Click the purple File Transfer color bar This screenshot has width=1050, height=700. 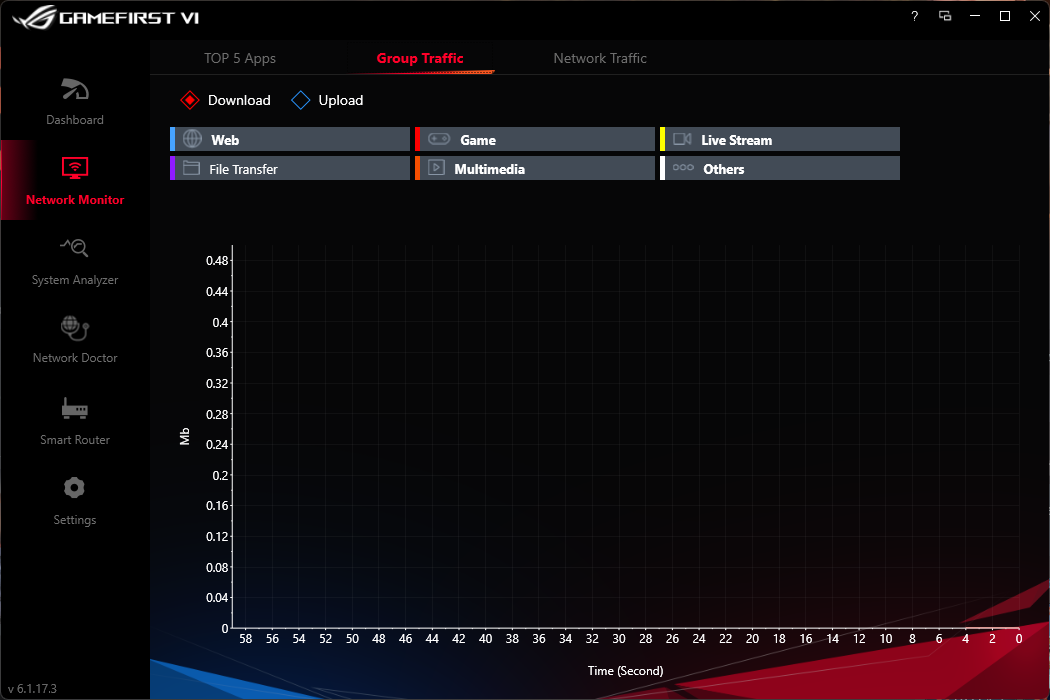coord(173,168)
